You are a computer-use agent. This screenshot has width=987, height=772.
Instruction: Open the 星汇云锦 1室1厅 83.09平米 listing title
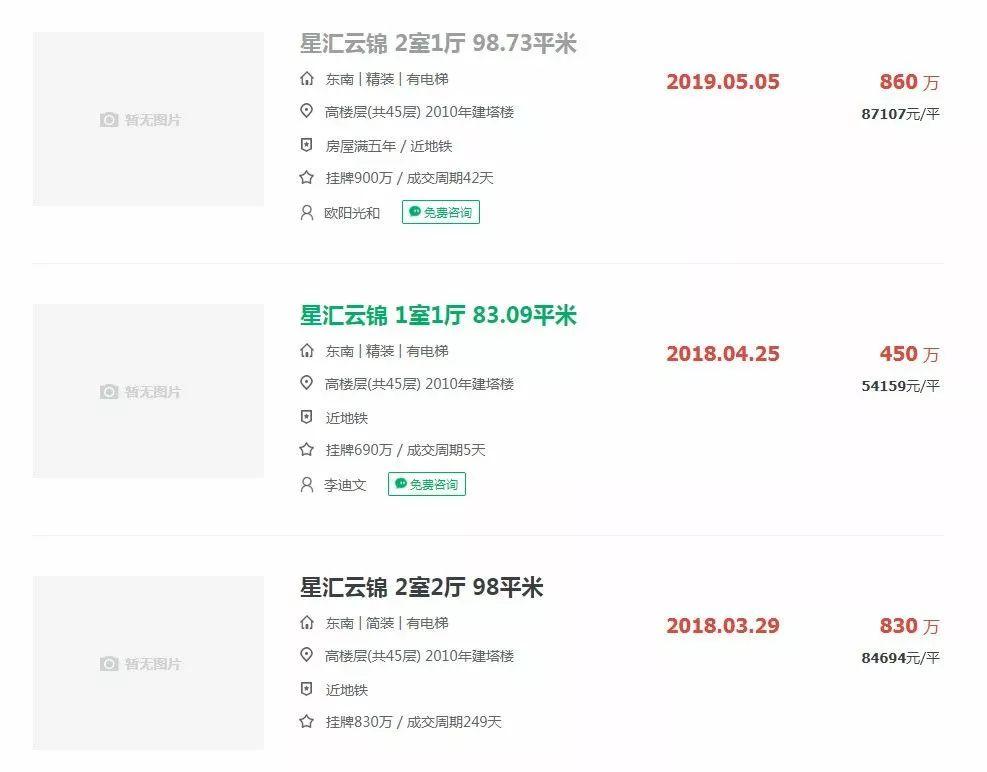pos(438,316)
